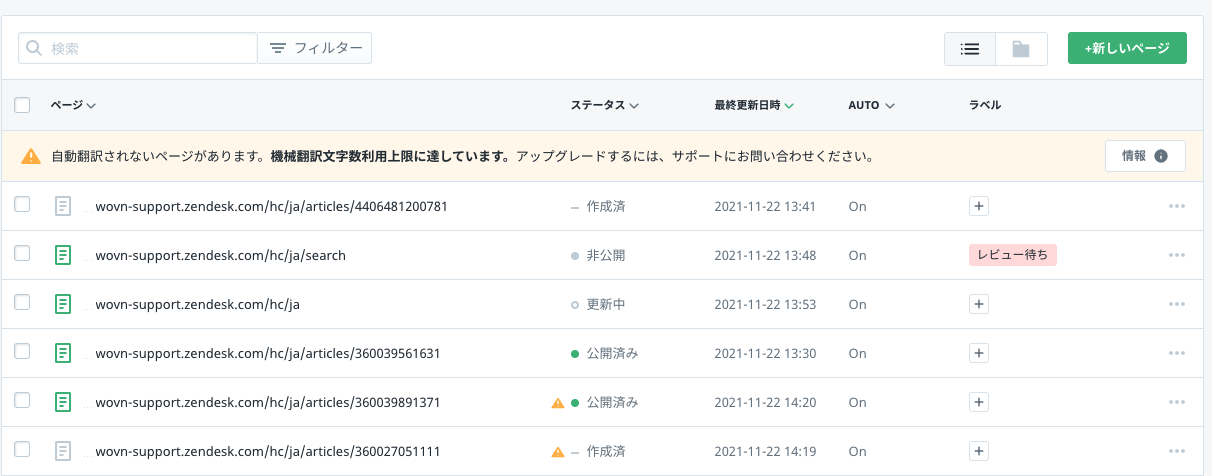1212x476 pixels.
Task: Click AUTO On value for articles/360027051111
Action: [x=857, y=451]
